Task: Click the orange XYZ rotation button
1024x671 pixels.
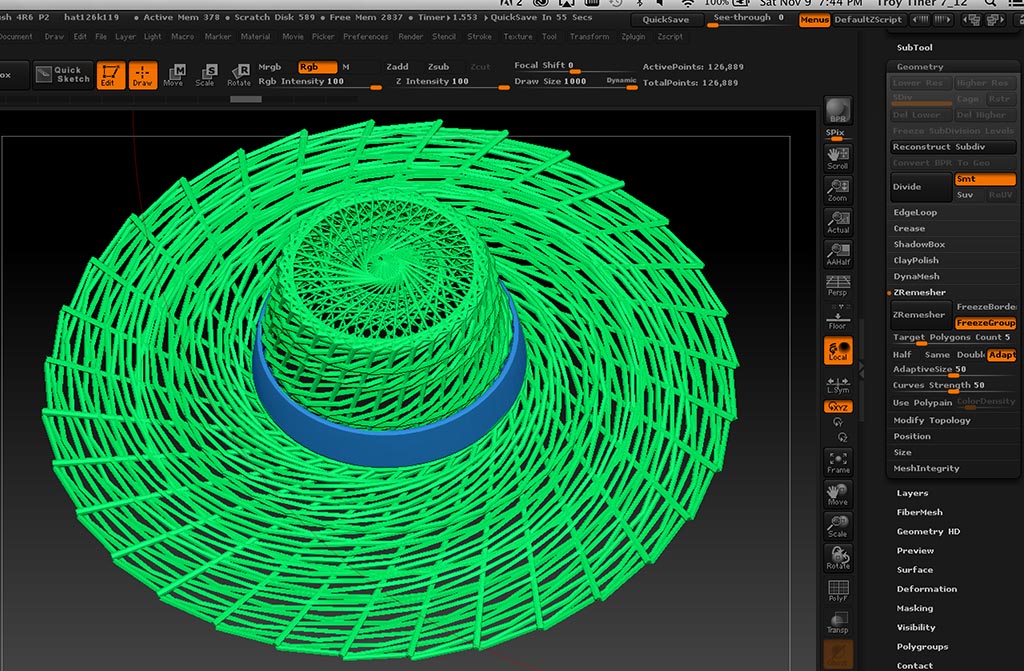Action: (x=838, y=406)
